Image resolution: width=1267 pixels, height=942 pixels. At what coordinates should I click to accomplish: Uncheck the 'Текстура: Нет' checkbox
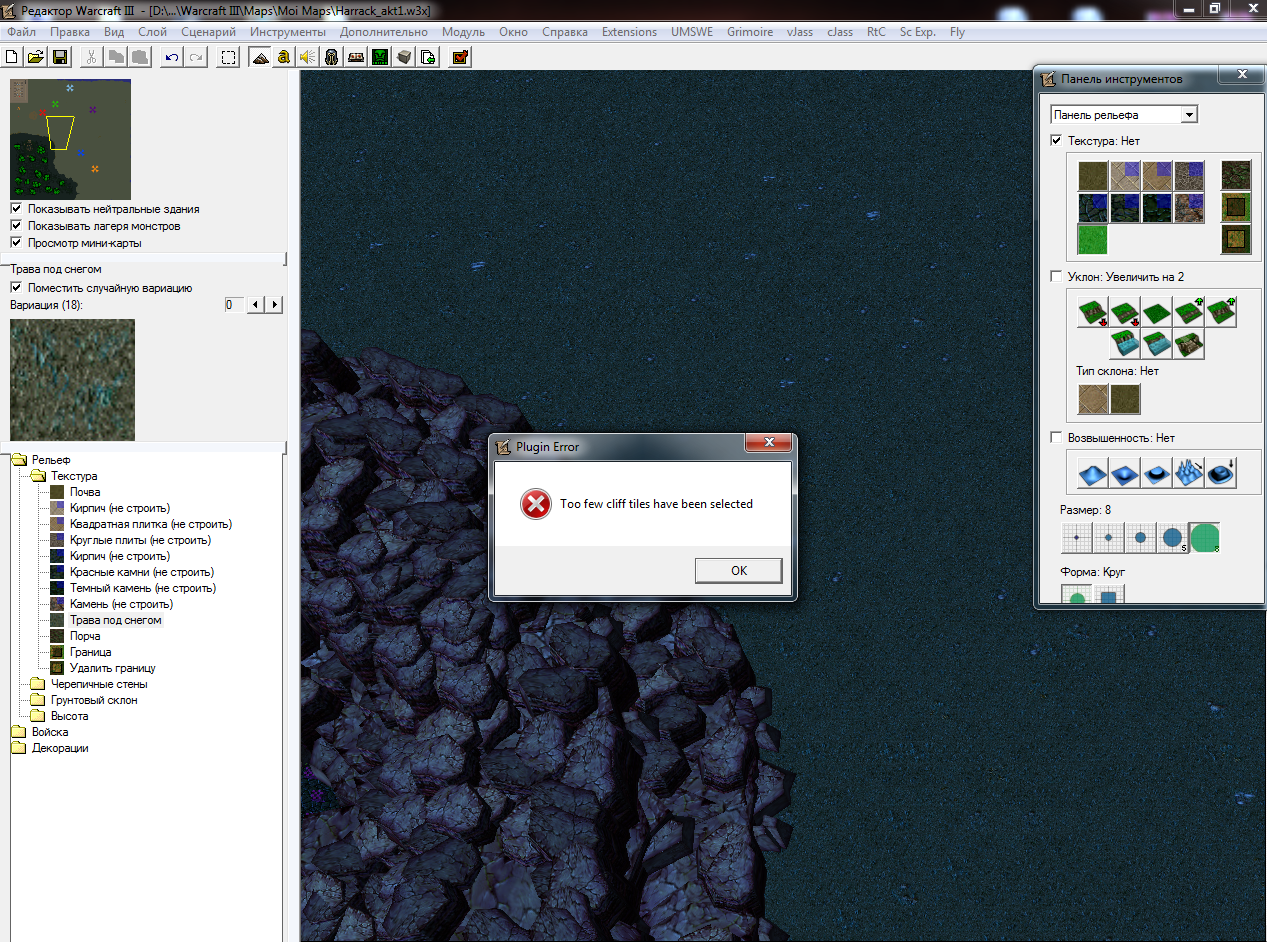(1056, 141)
